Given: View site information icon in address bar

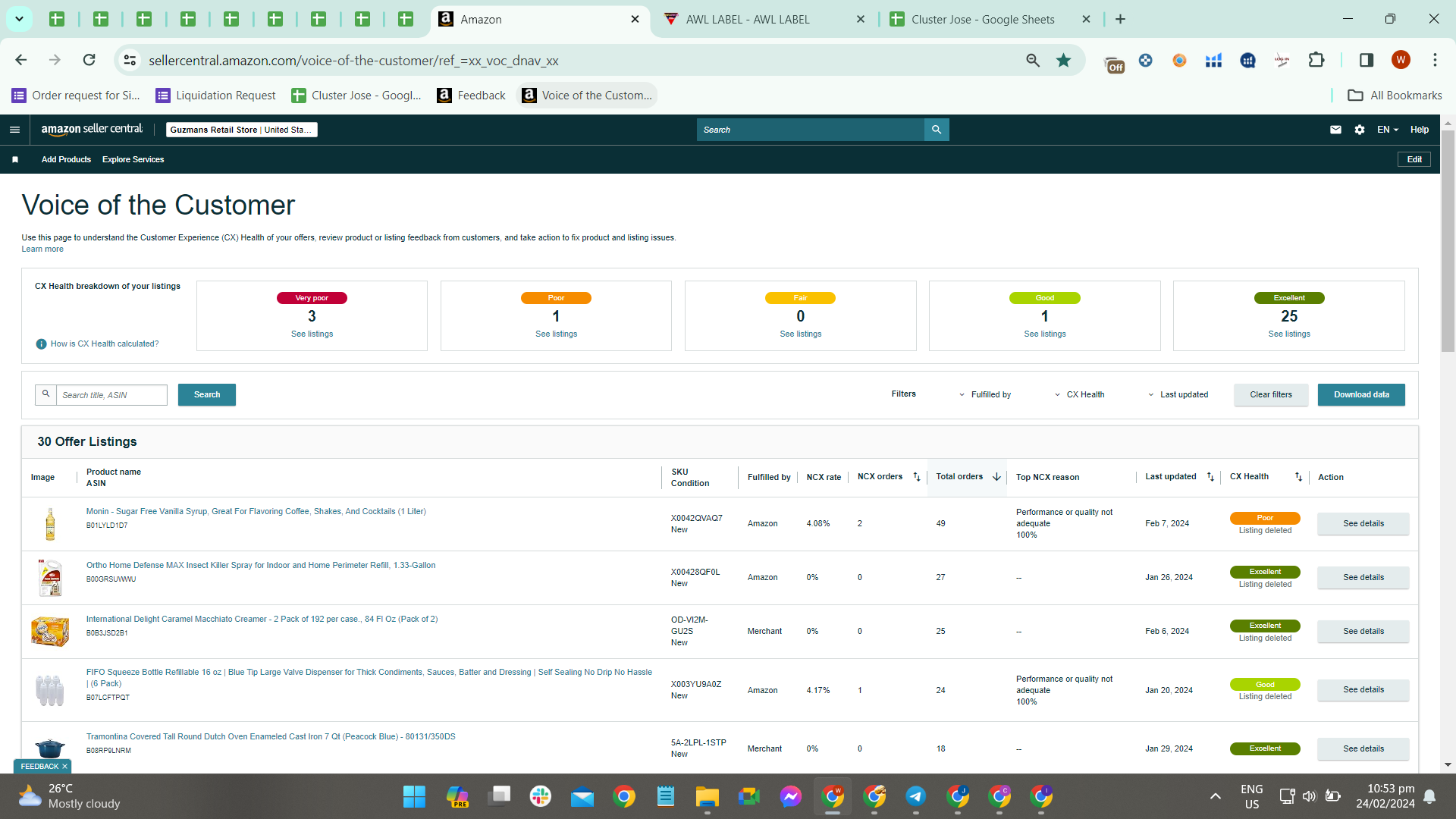Looking at the screenshot, I should [130, 61].
